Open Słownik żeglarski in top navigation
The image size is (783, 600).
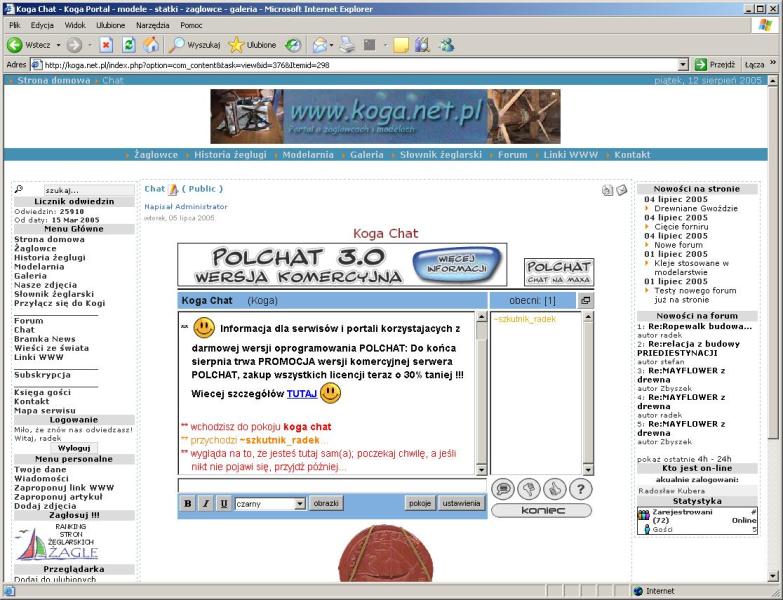click(x=440, y=155)
